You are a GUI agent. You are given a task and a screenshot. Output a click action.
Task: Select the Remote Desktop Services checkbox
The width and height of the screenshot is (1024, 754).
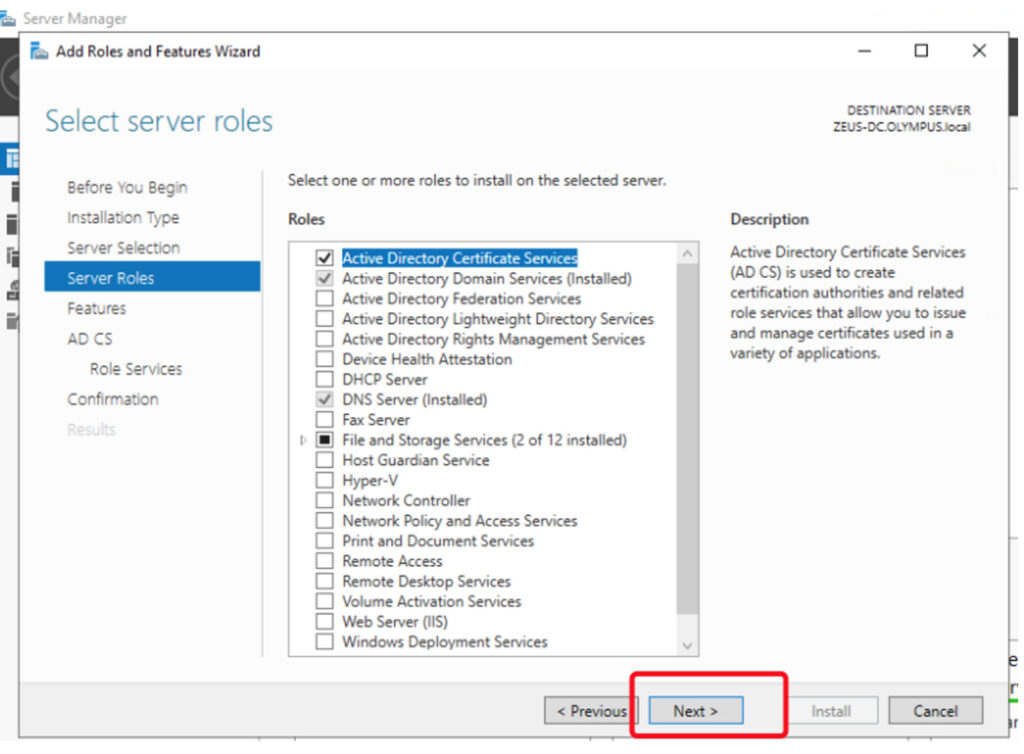324,582
